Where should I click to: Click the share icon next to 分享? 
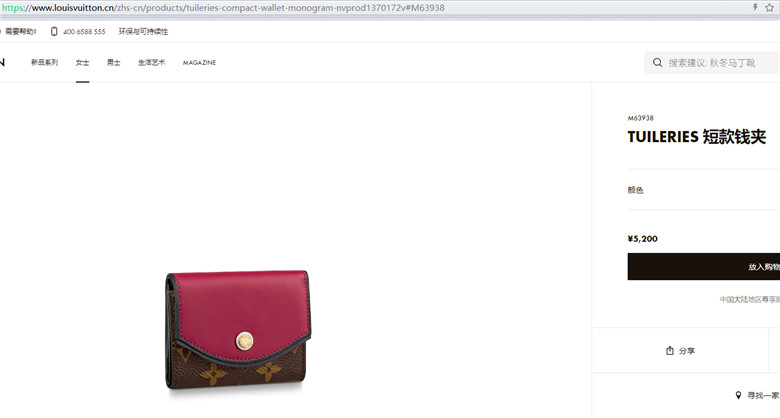pos(670,351)
